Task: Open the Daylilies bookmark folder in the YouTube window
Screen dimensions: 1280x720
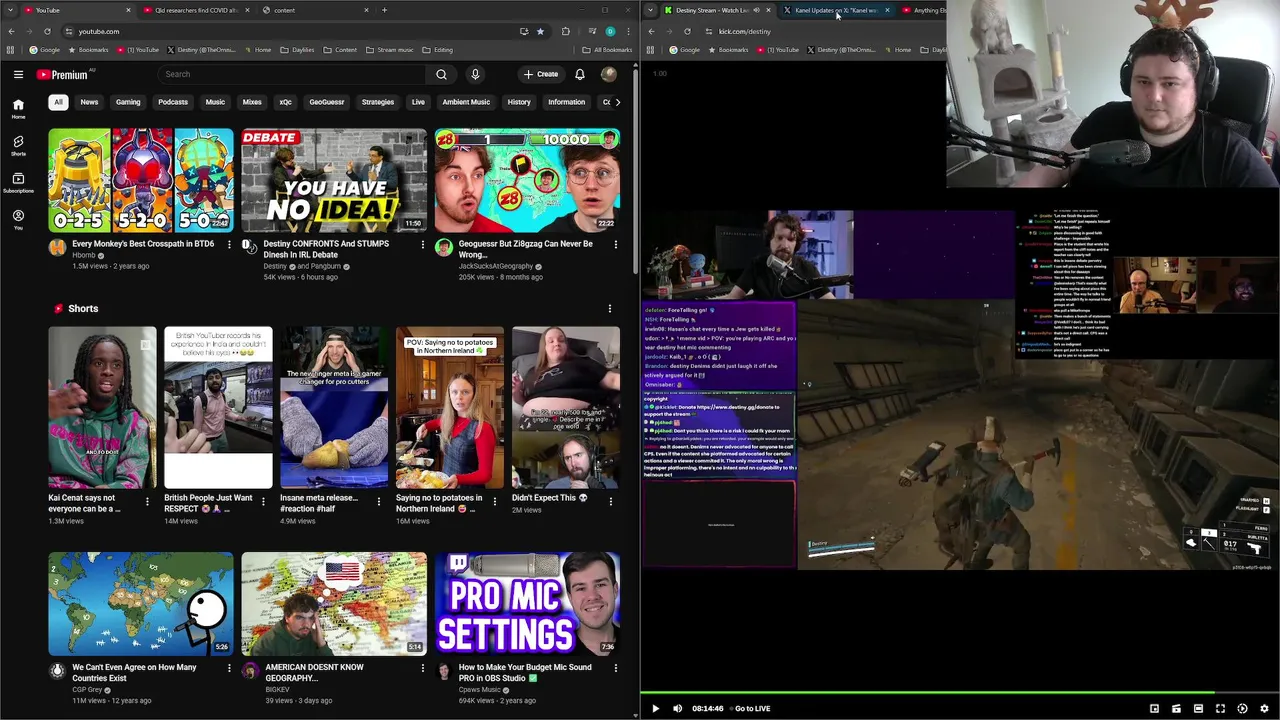Action: pyautogui.click(x=297, y=50)
